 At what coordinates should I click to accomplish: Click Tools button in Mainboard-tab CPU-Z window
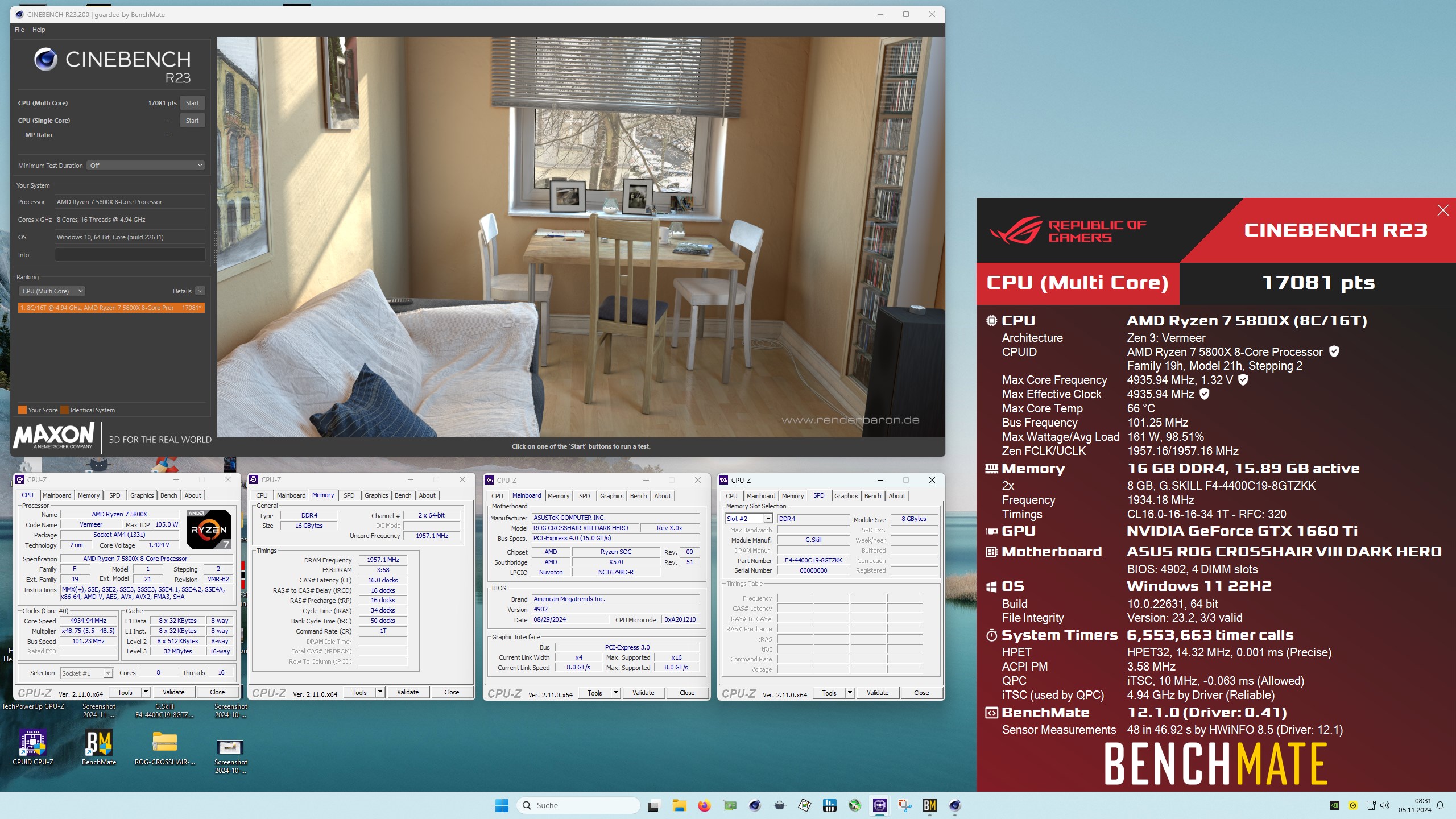click(x=595, y=693)
